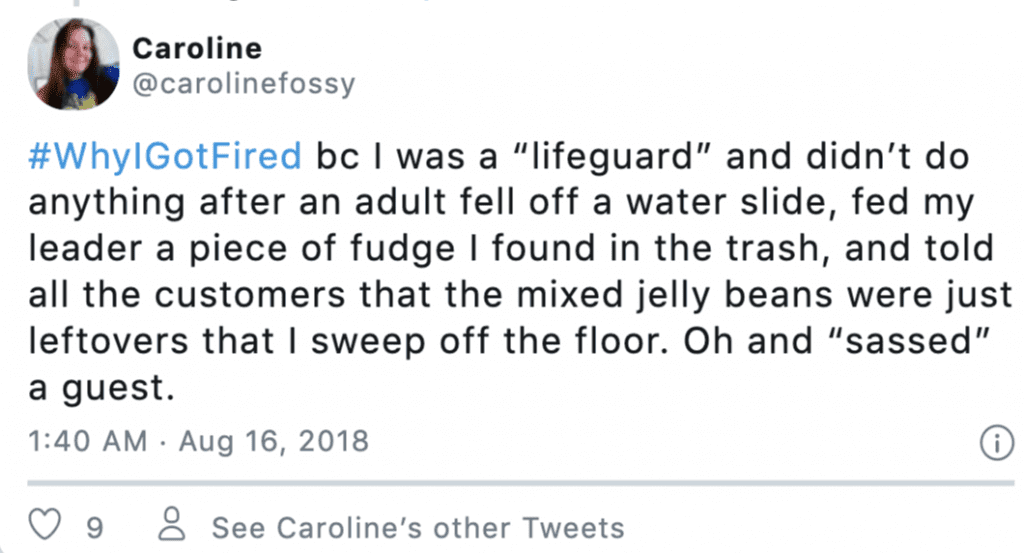
Task: Click the Caroline display name
Action: point(197,48)
